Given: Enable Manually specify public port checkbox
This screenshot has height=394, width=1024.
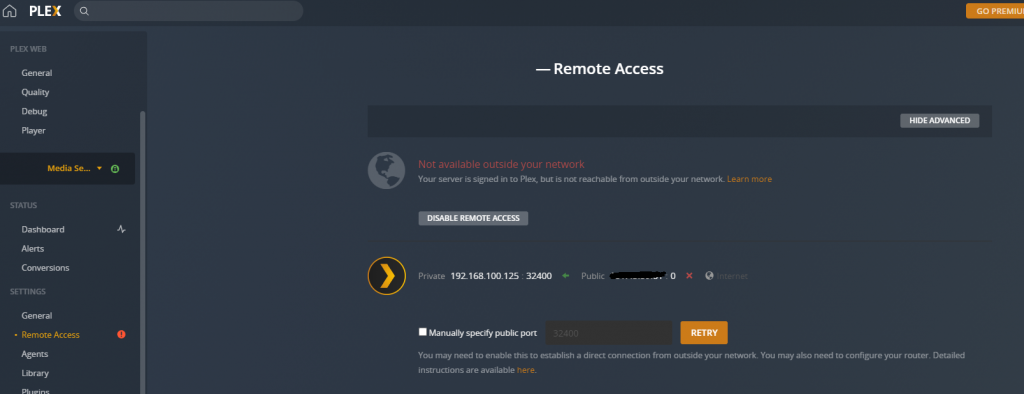Looking at the screenshot, I should tap(423, 332).
